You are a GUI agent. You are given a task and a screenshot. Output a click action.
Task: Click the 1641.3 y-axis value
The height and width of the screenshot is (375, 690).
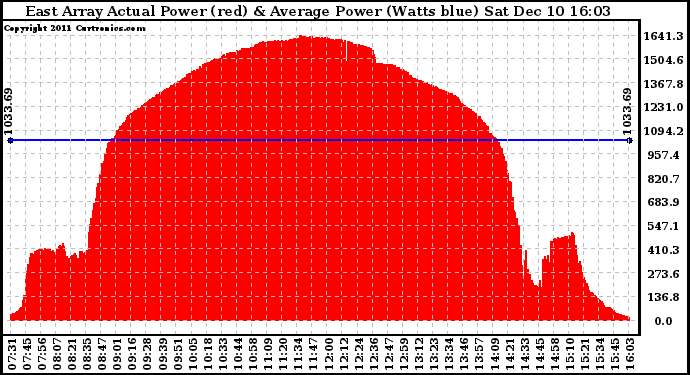click(664, 36)
